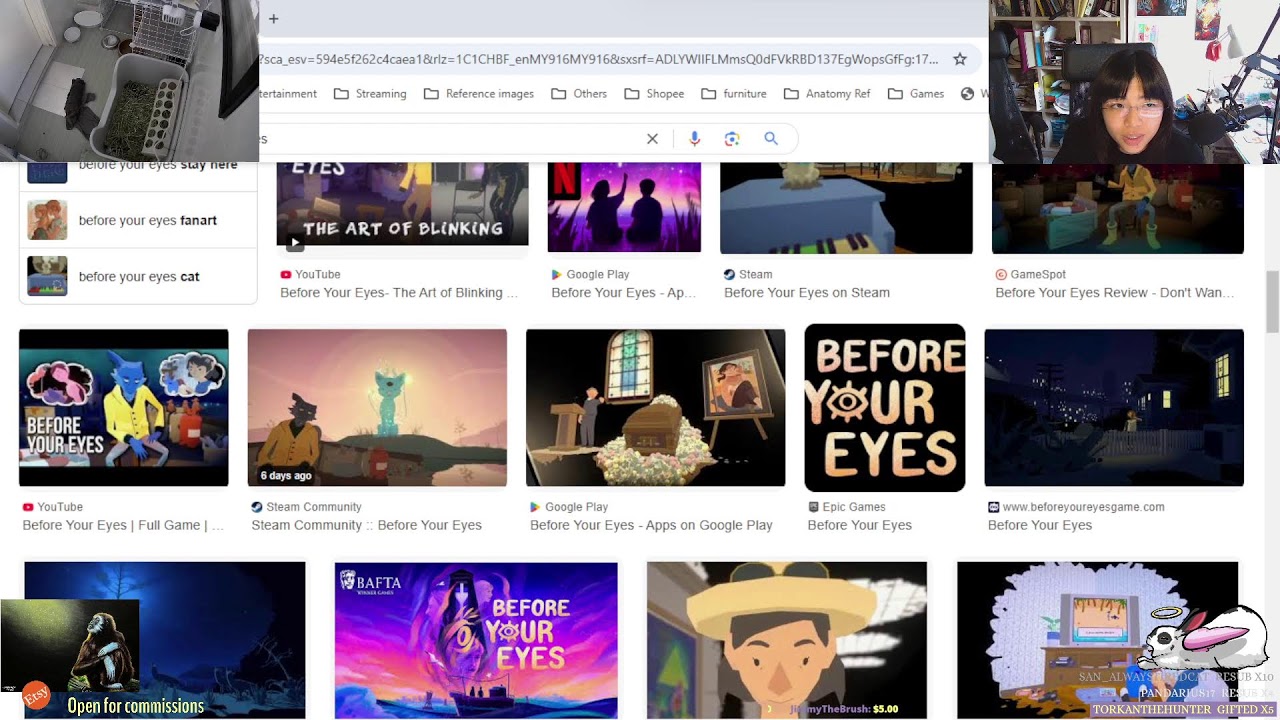Click the magnifier search button
The width and height of the screenshot is (1280, 720).
coord(771,139)
